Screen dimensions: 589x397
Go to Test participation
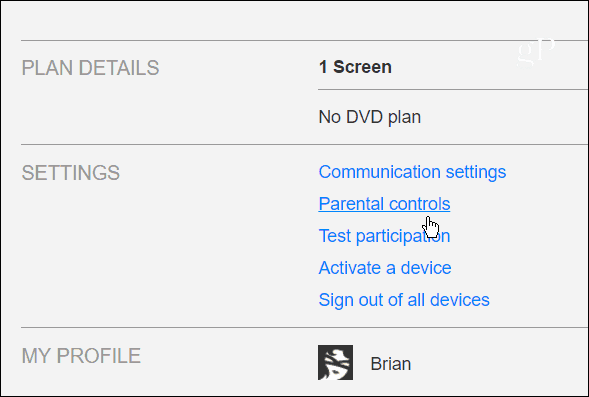pyautogui.click(x=384, y=236)
